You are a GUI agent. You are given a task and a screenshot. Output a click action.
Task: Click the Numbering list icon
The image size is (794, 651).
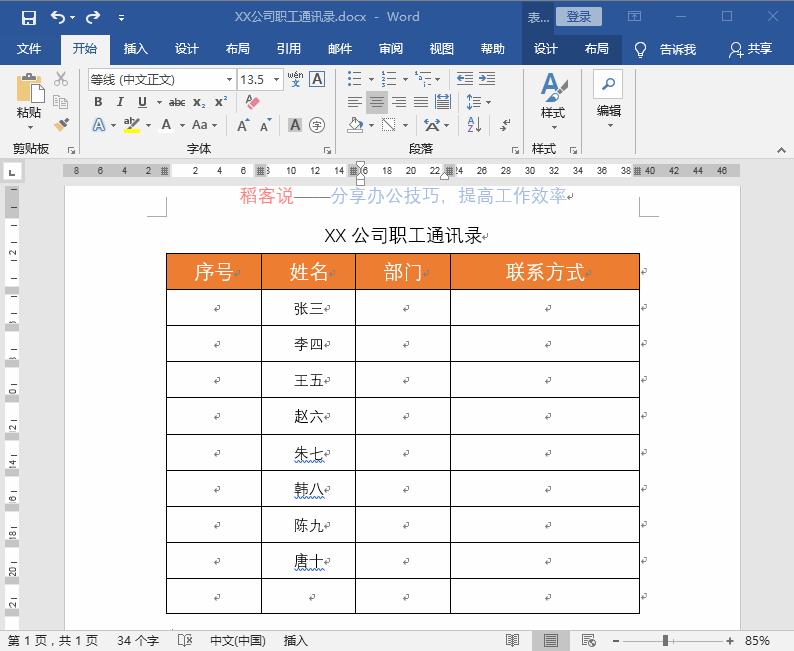389,79
